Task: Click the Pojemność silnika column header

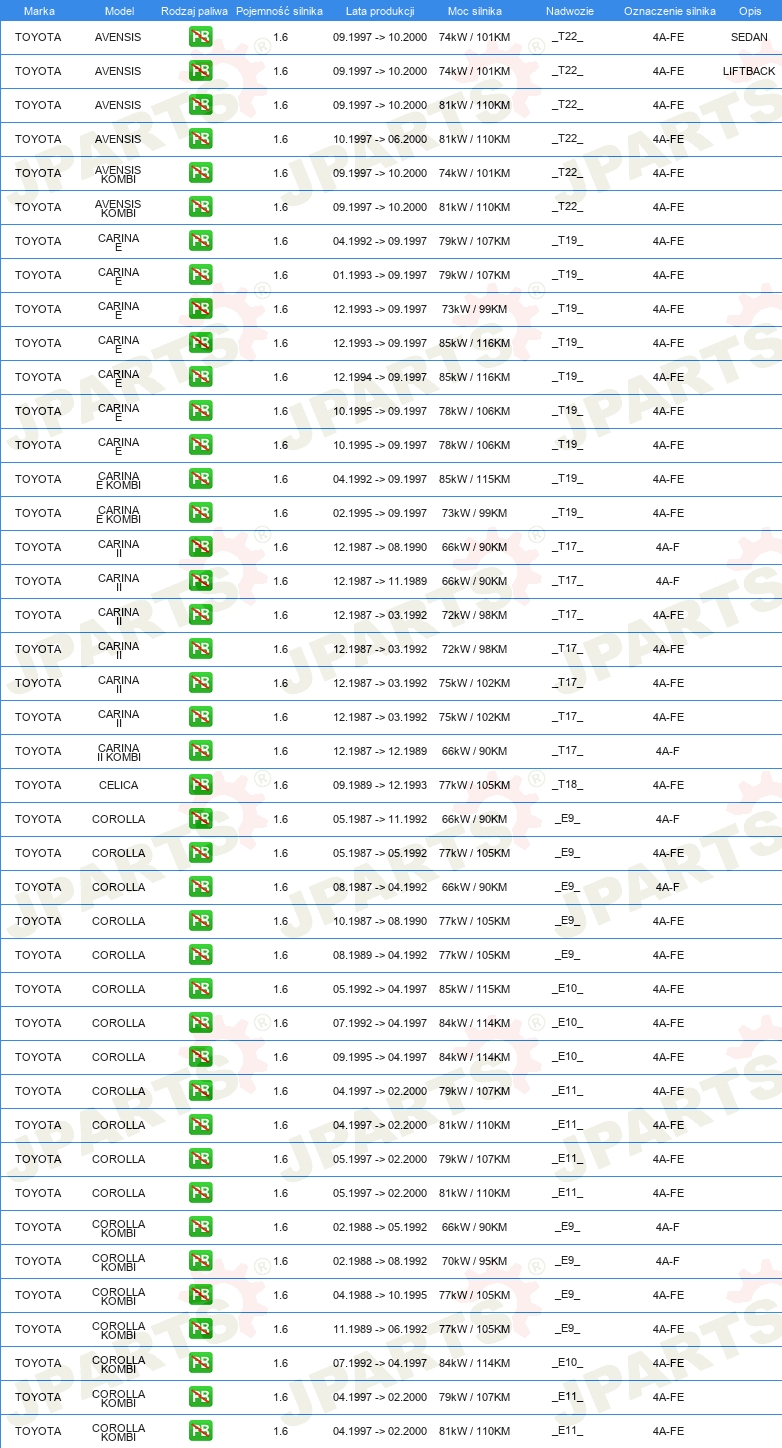Action: 279,11
